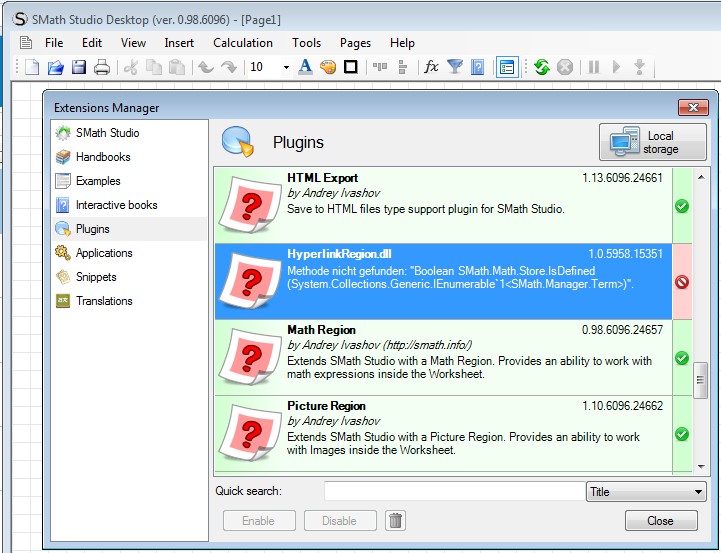Open the Tools menu

(x=306, y=43)
